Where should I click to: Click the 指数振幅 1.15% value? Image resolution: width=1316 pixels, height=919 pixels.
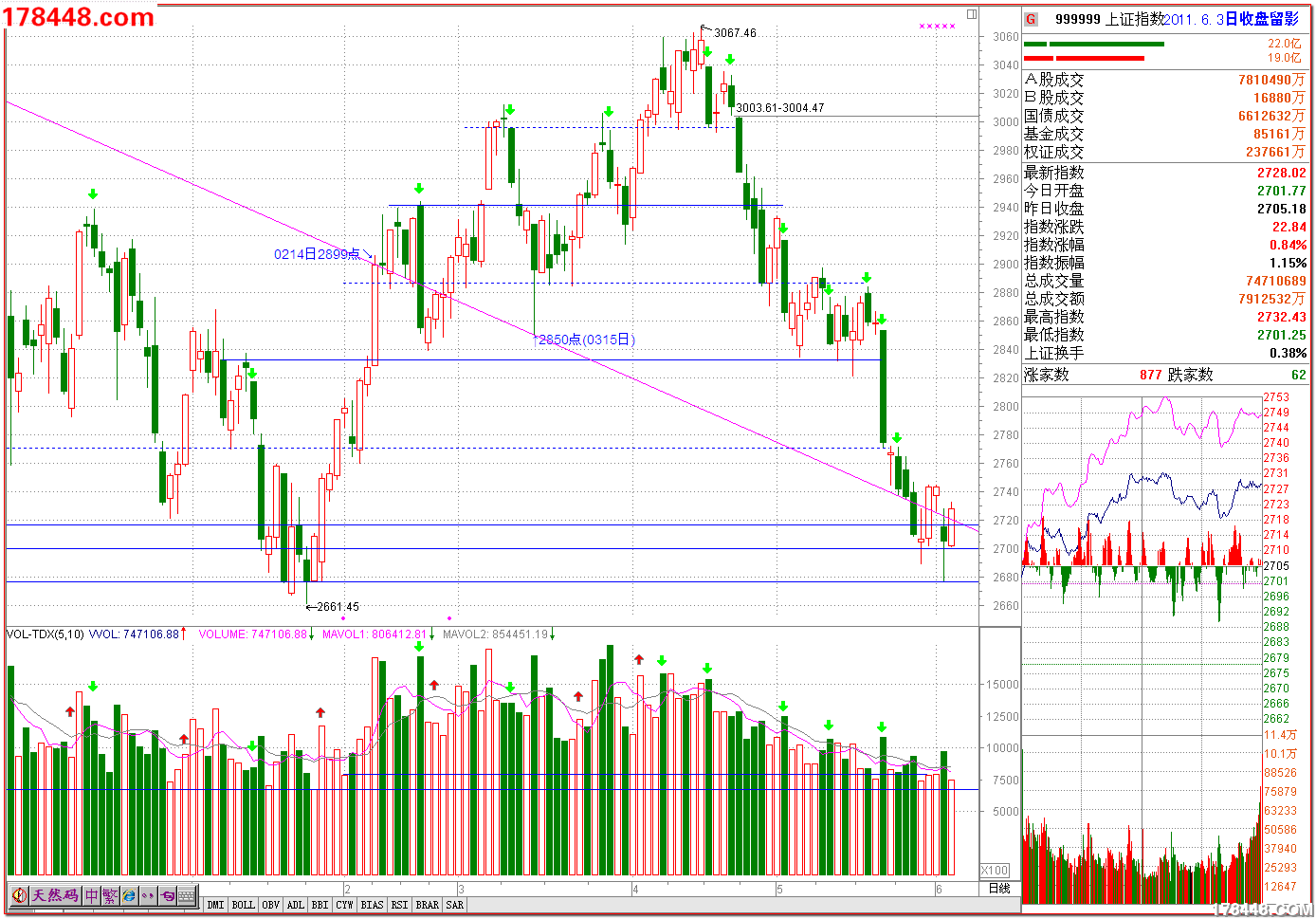coord(1289,263)
